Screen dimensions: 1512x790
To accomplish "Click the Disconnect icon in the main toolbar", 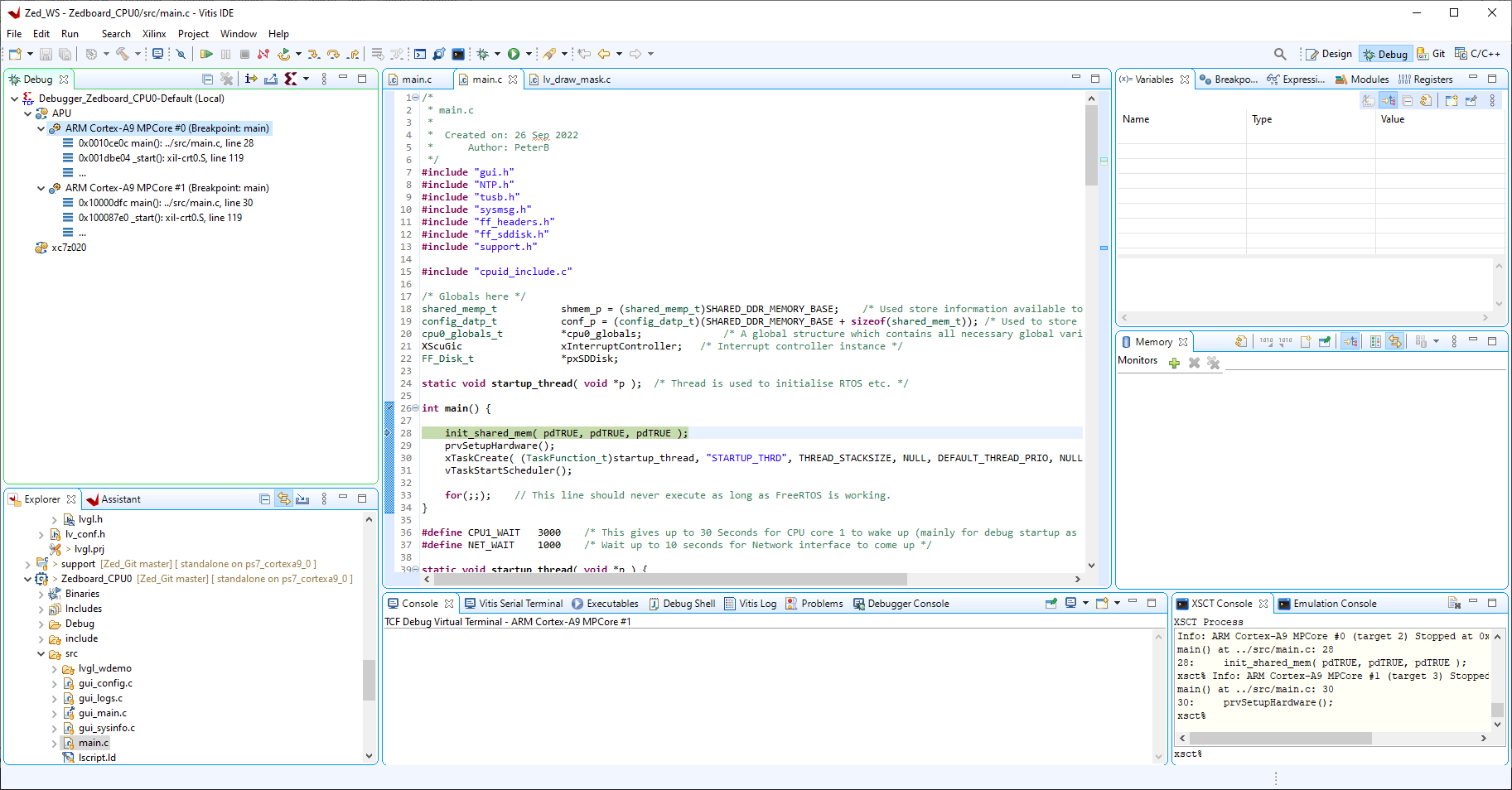I will point(263,54).
